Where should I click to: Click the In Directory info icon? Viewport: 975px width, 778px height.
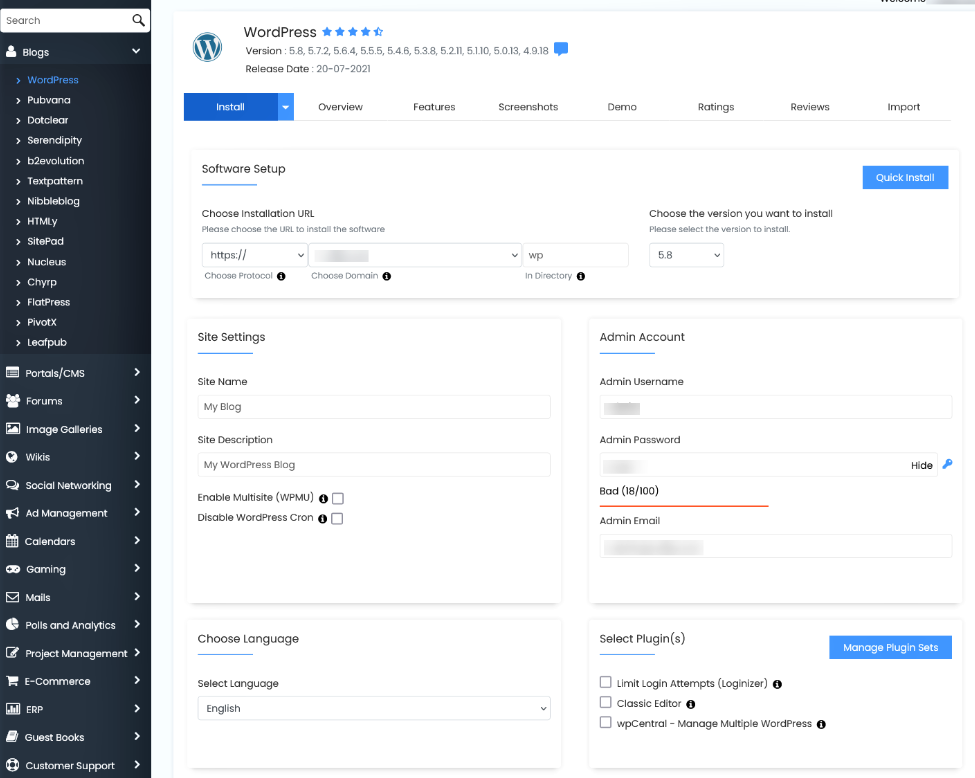581,276
